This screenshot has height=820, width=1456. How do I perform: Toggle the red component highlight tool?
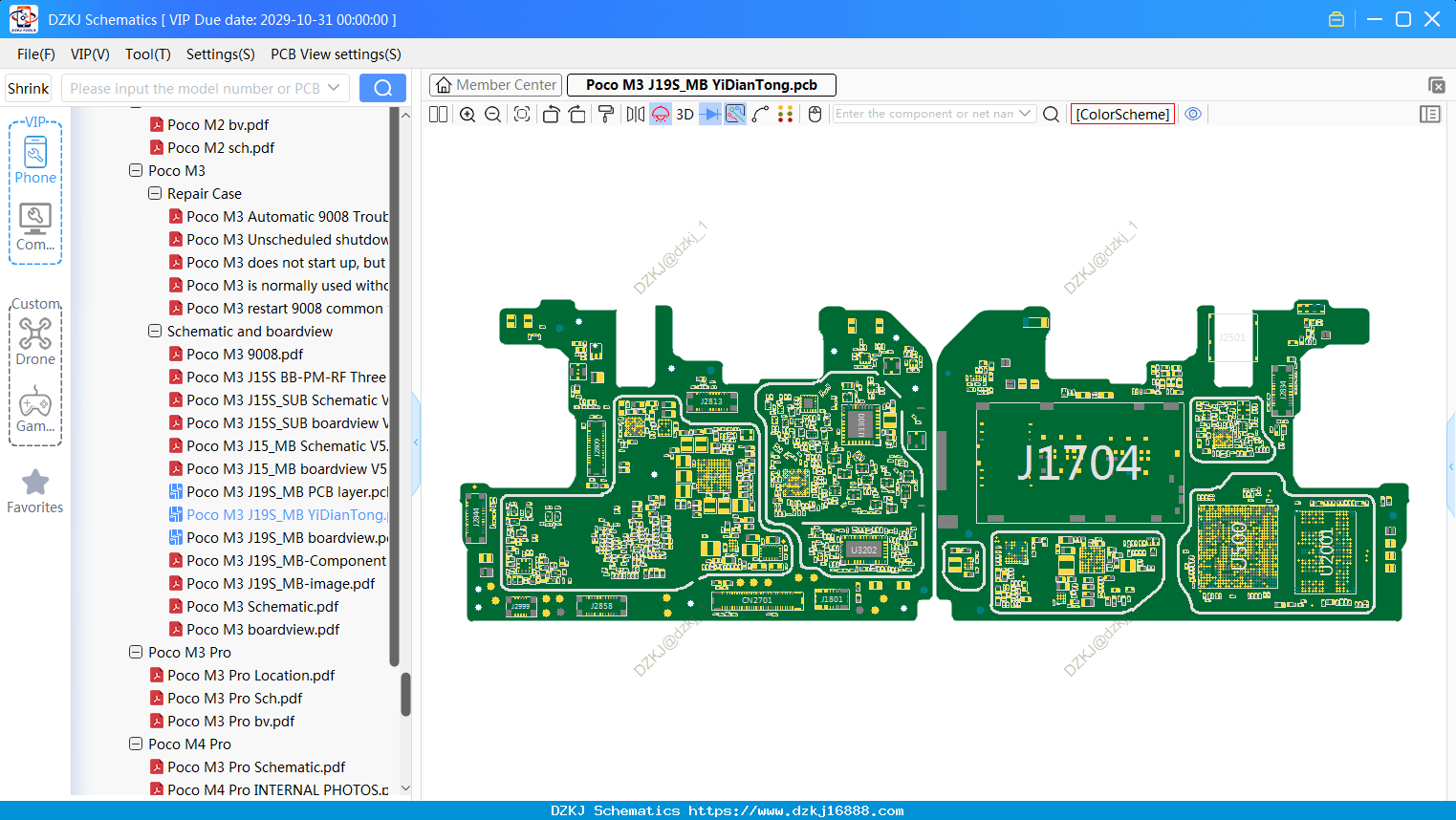pyautogui.click(x=661, y=114)
